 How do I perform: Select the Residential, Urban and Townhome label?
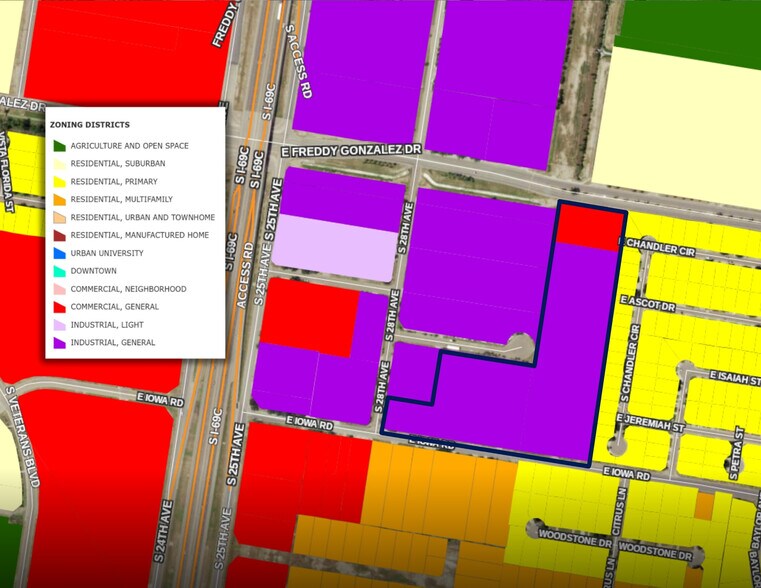tap(142, 217)
